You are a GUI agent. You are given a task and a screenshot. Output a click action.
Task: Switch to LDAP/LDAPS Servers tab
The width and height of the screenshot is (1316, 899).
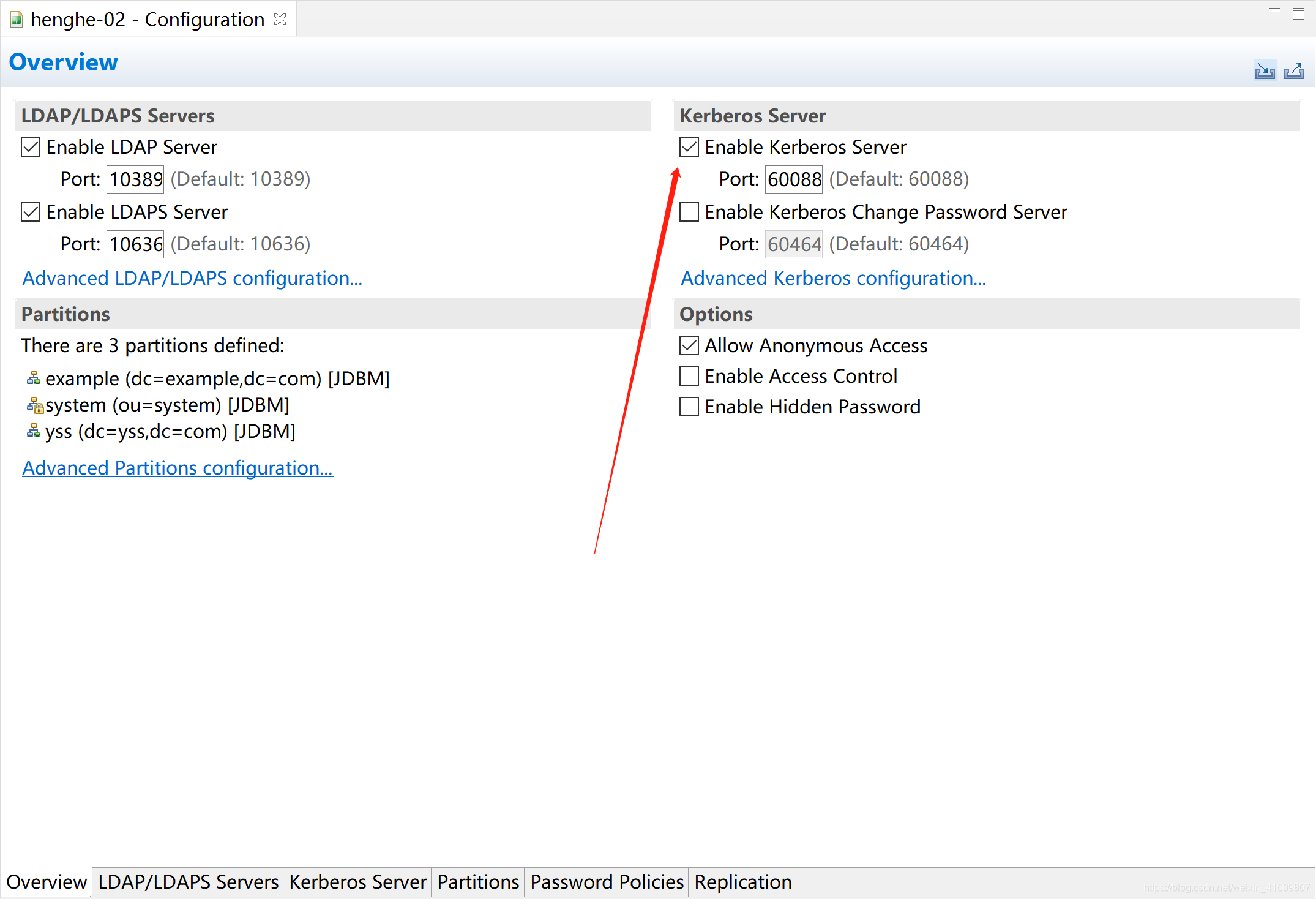point(189,882)
